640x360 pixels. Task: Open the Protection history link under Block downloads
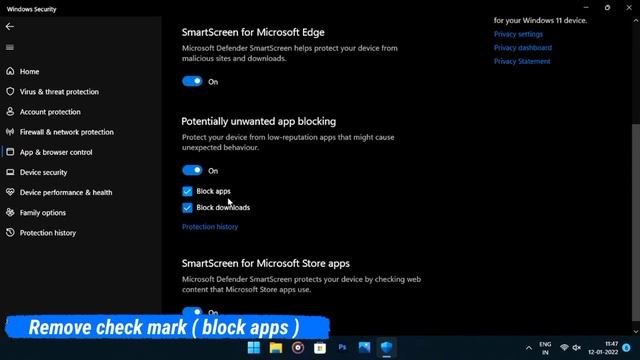click(210, 227)
